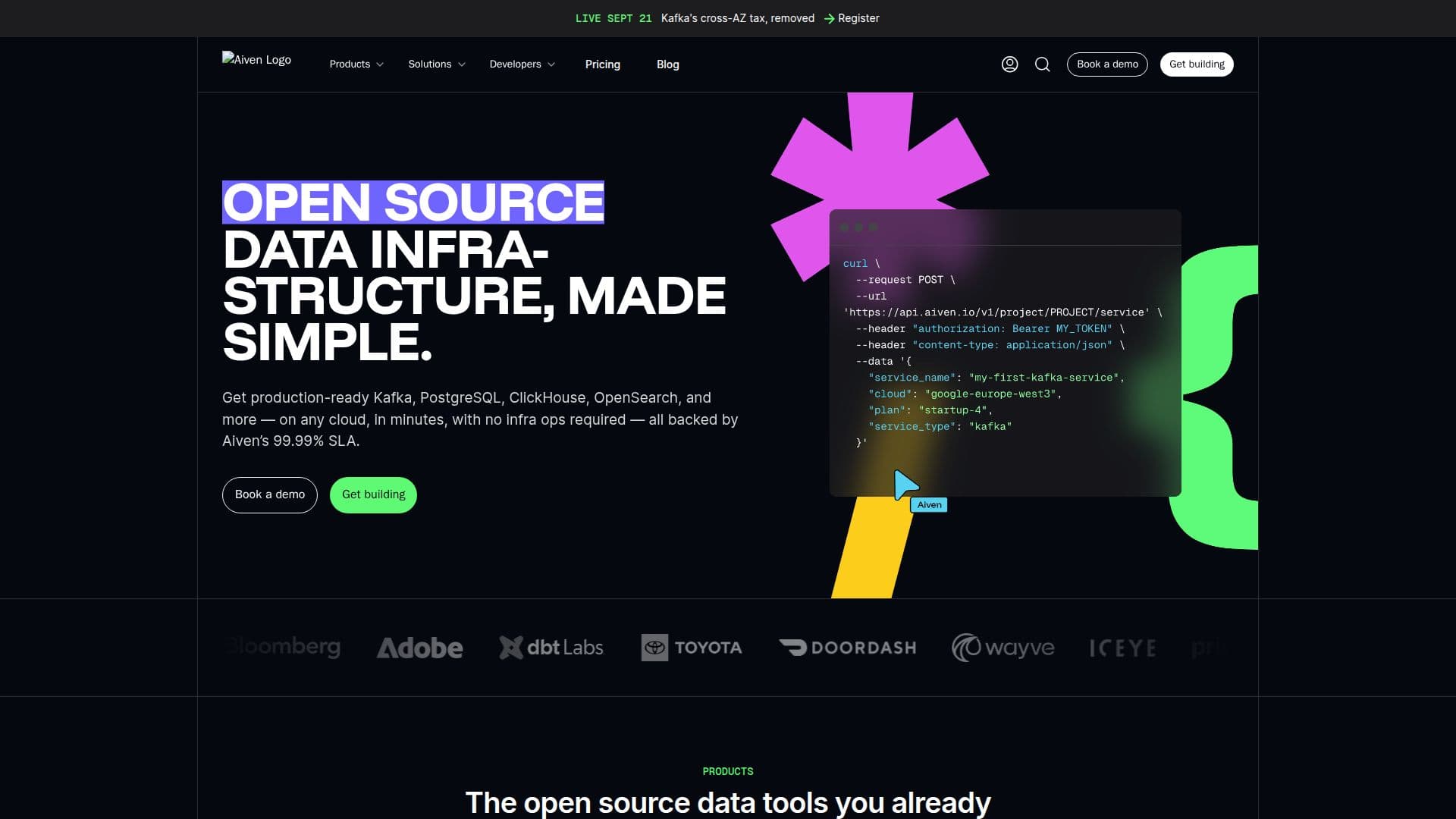The image size is (1456, 819).
Task: Click the green PRODUCTS section label
Action: pos(728,771)
